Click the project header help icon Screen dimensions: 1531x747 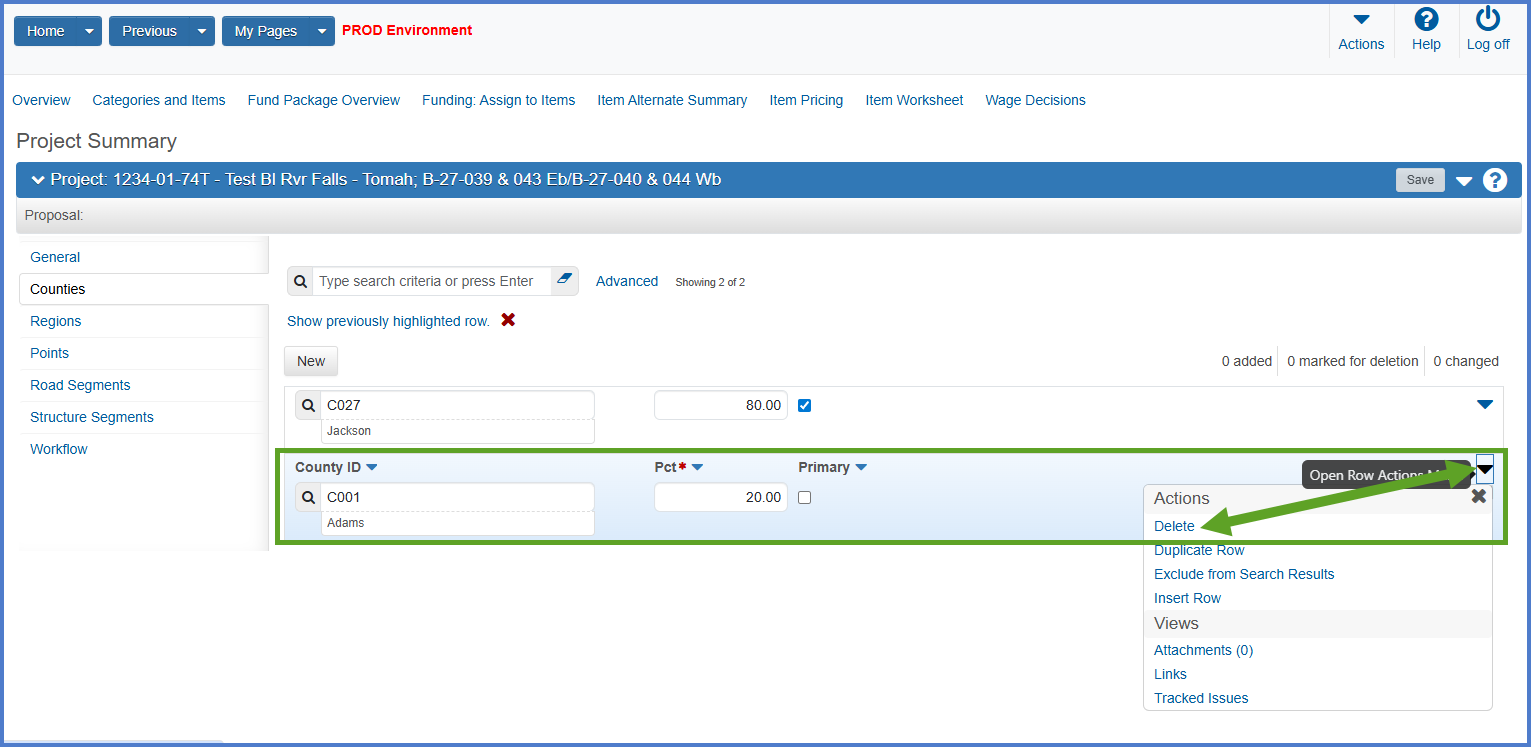1494,180
